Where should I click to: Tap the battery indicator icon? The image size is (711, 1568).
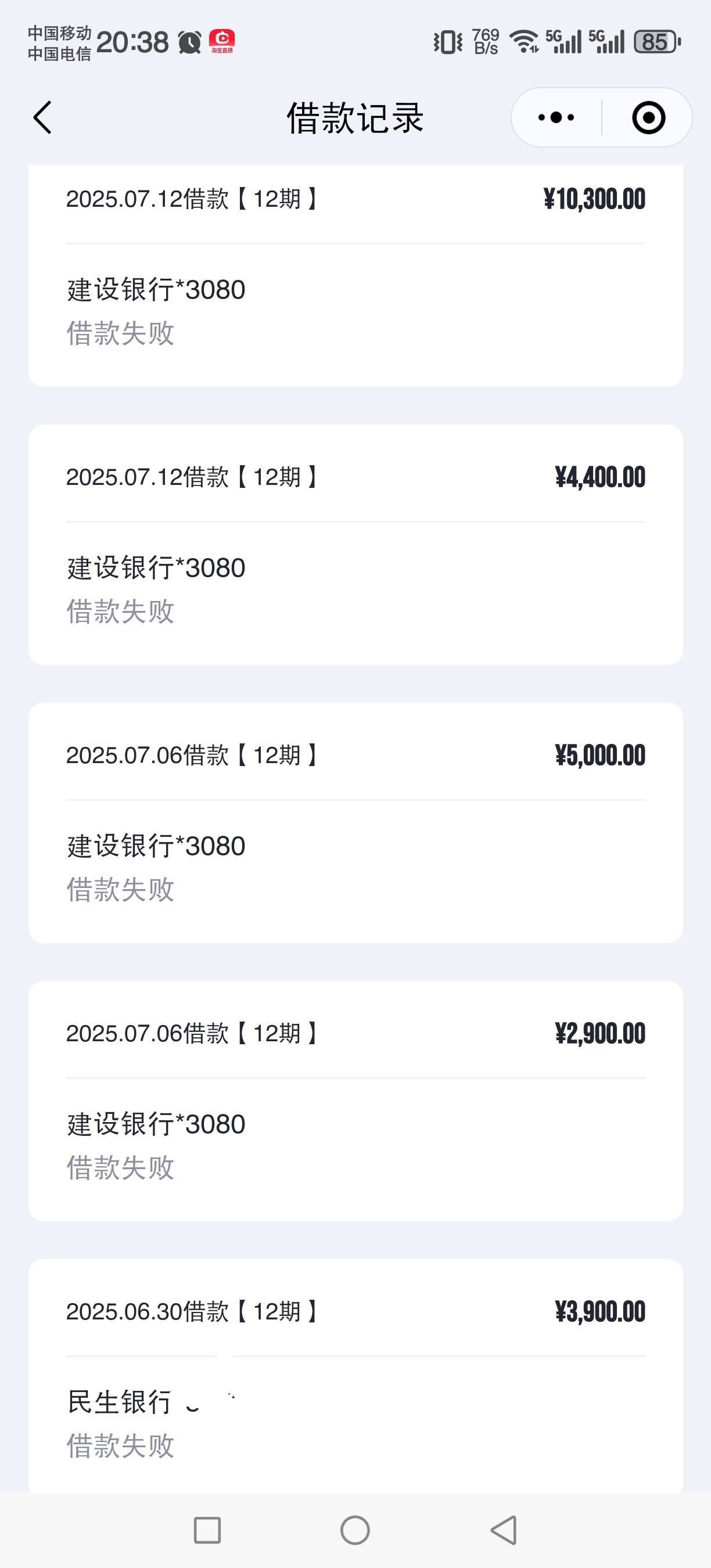coord(657,42)
